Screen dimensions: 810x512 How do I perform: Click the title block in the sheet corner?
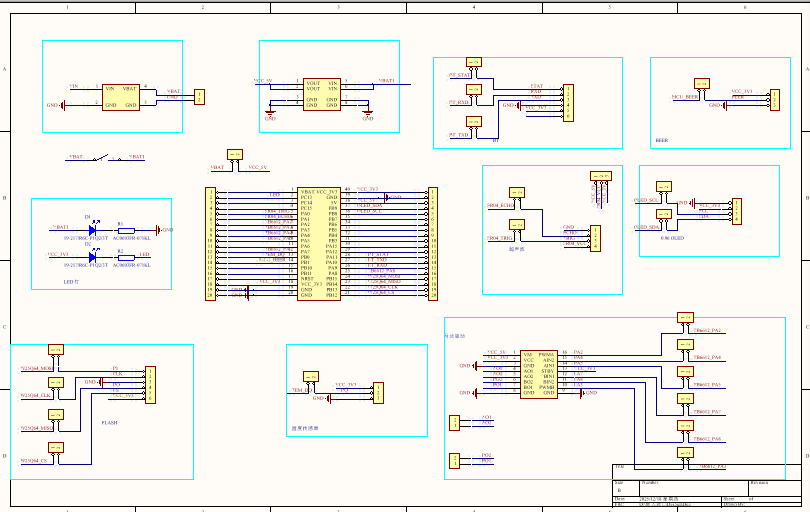pyautogui.click(x=707, y=485)
